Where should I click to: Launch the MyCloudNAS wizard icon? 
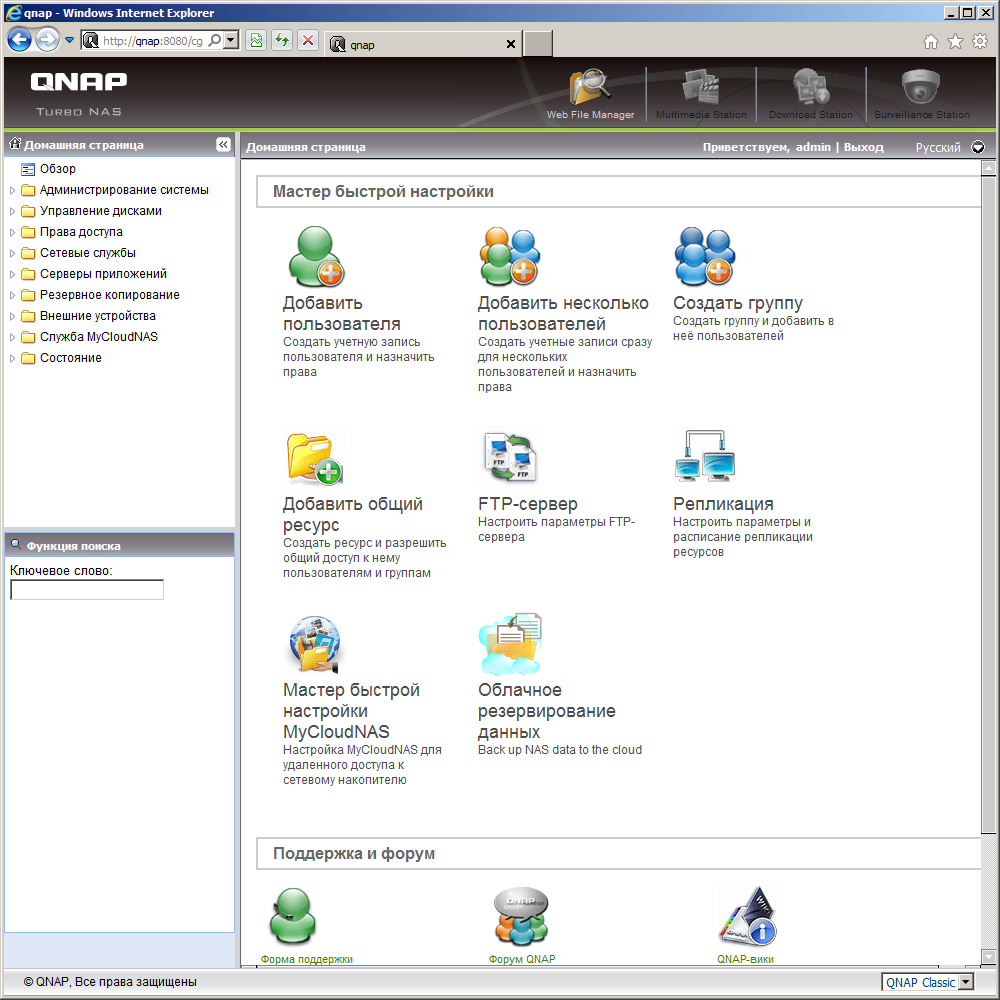314,644
